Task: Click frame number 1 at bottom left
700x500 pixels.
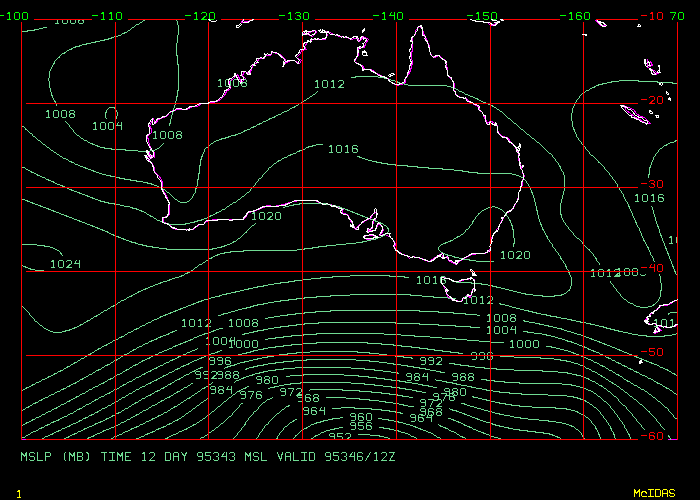Action: (x=18, y=493)
